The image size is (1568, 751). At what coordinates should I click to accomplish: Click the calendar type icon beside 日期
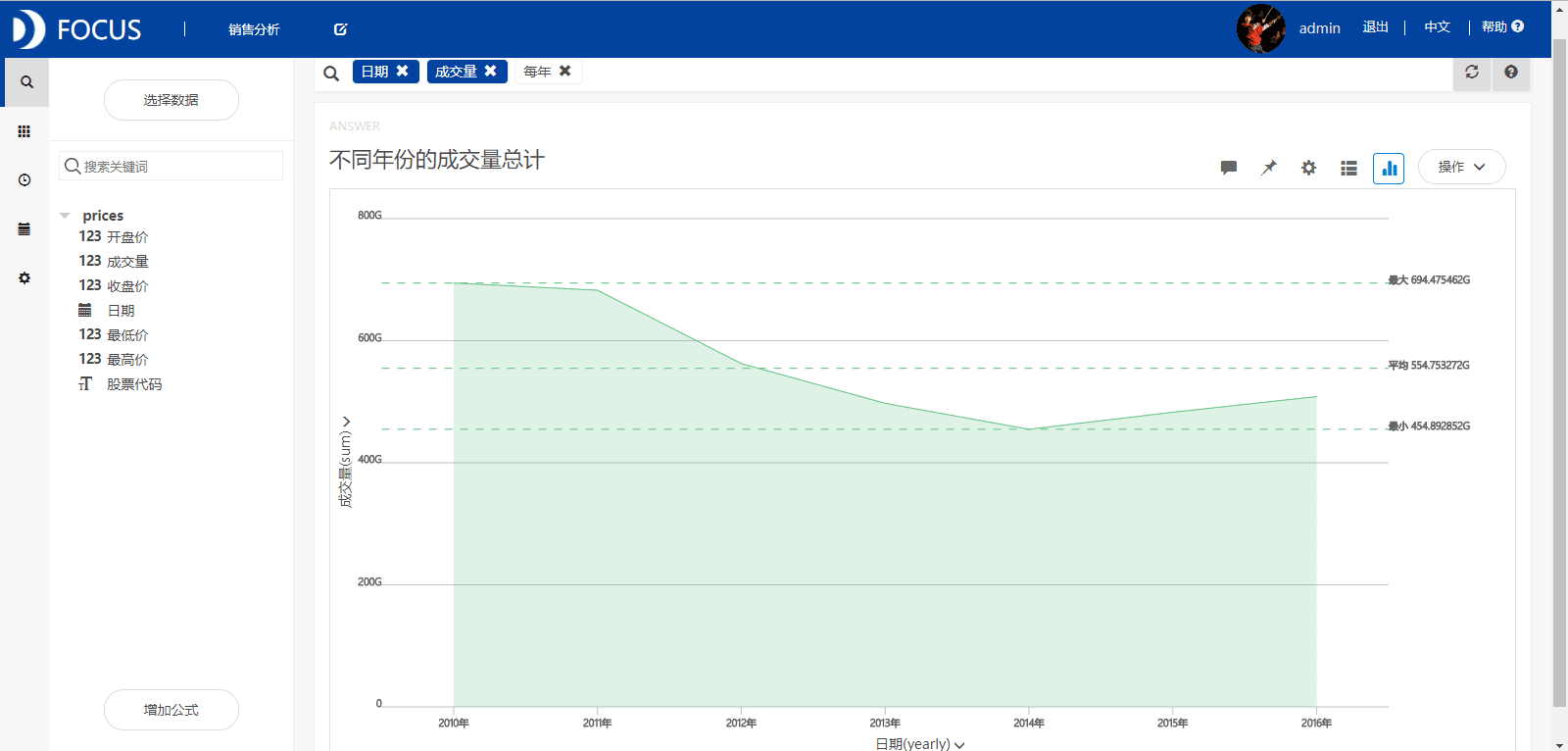[x=85, y=310]
